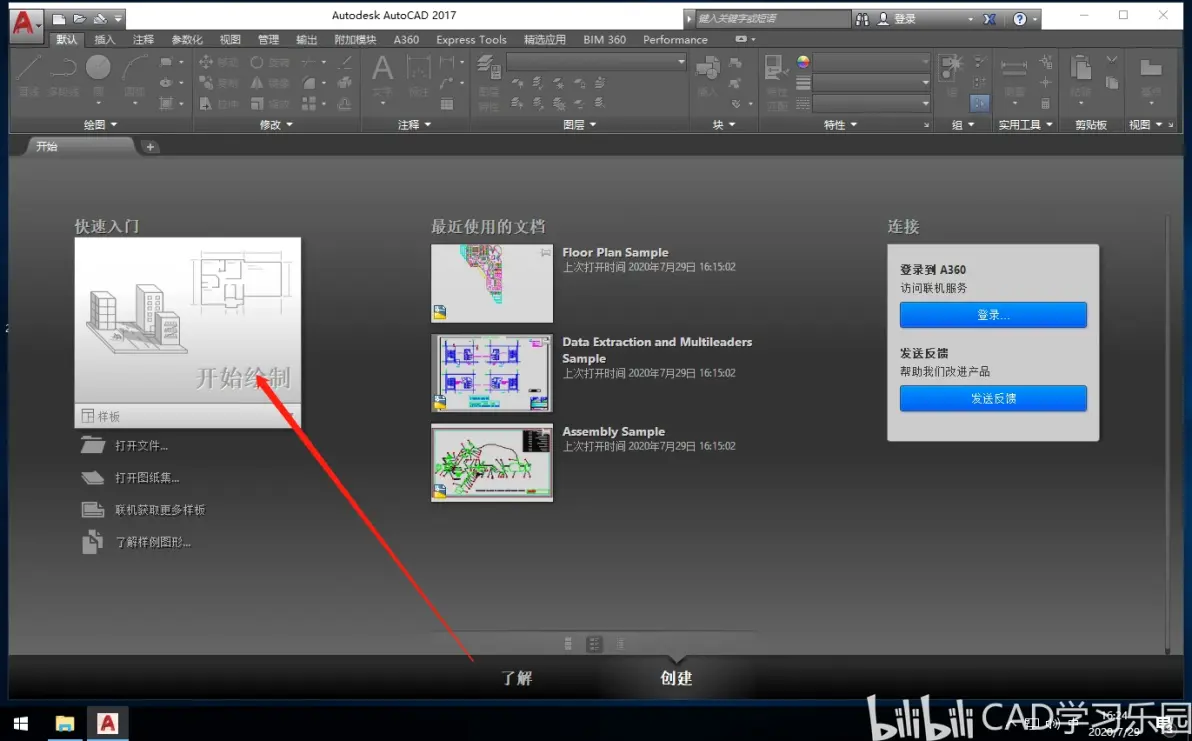Click the binoculars search icon

[862, 19]
